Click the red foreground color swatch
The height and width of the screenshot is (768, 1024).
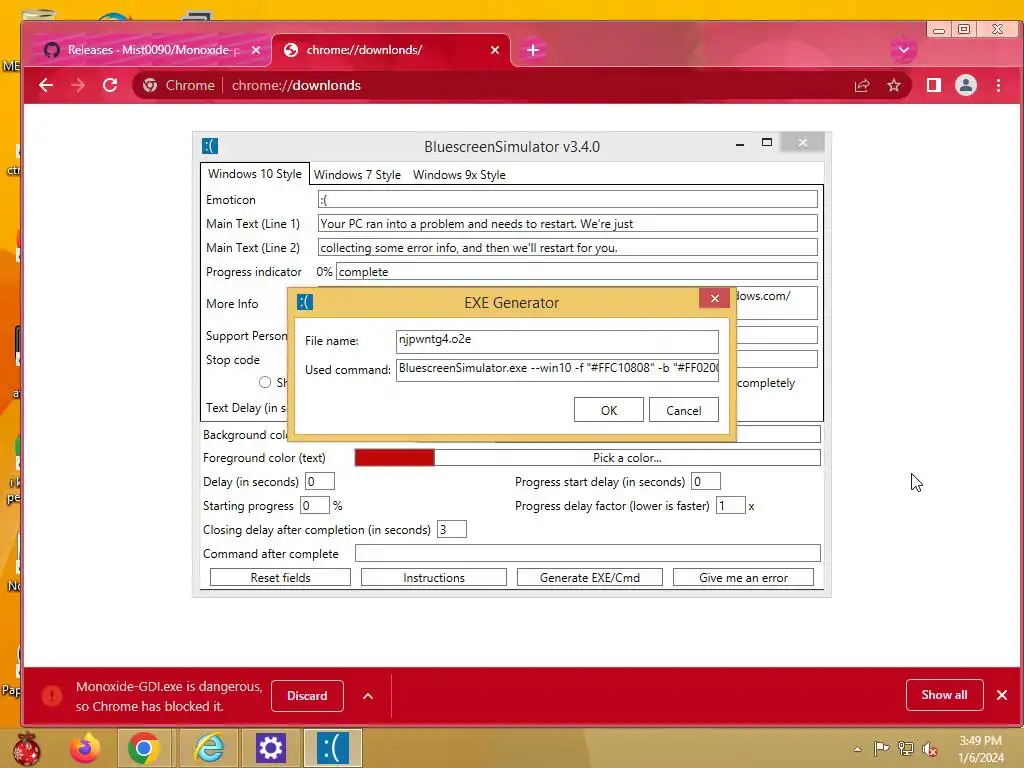(x=394, y=458)
